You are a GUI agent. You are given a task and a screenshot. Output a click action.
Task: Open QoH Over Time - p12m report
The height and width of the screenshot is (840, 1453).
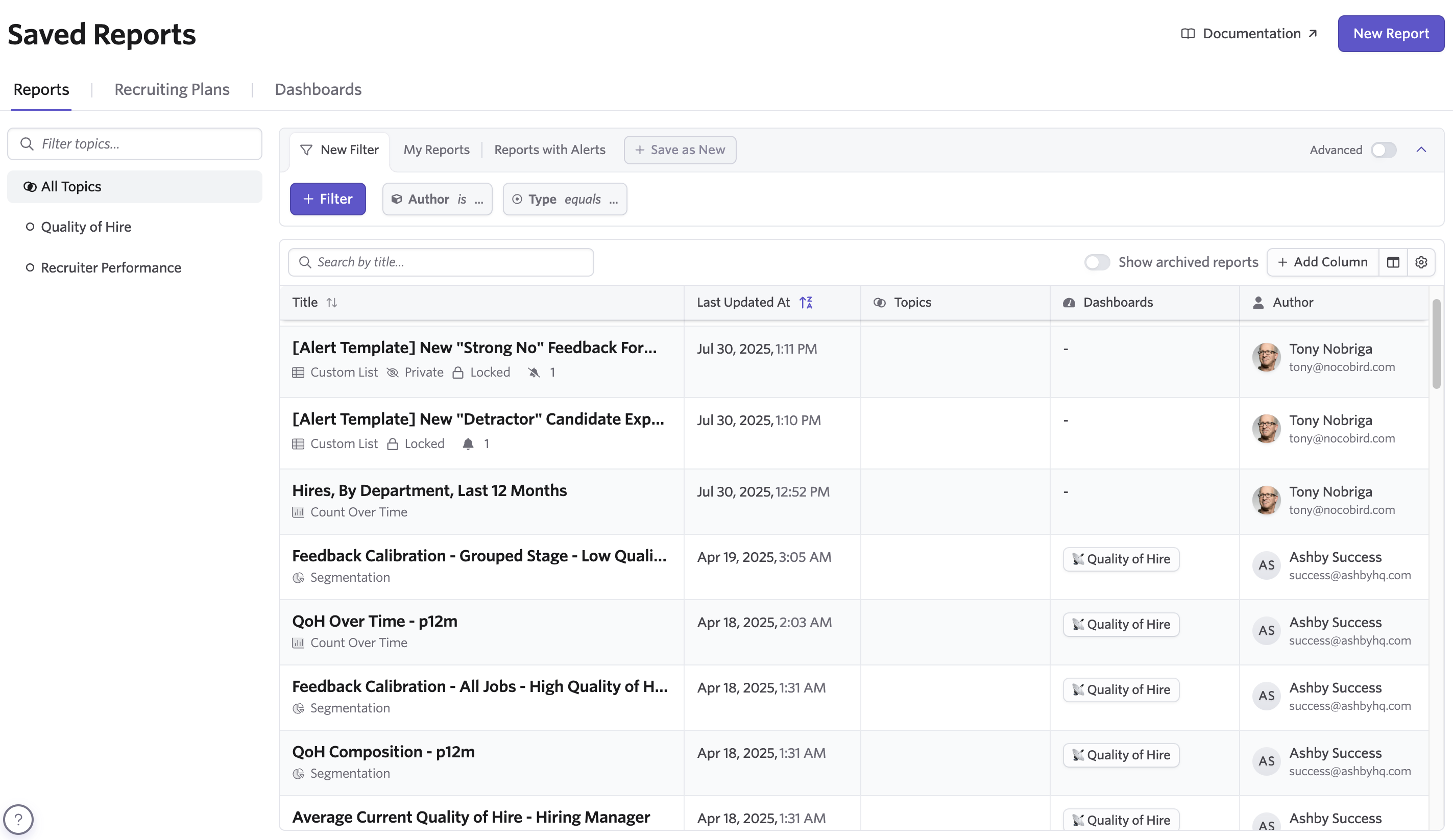[x=374, y=621]
